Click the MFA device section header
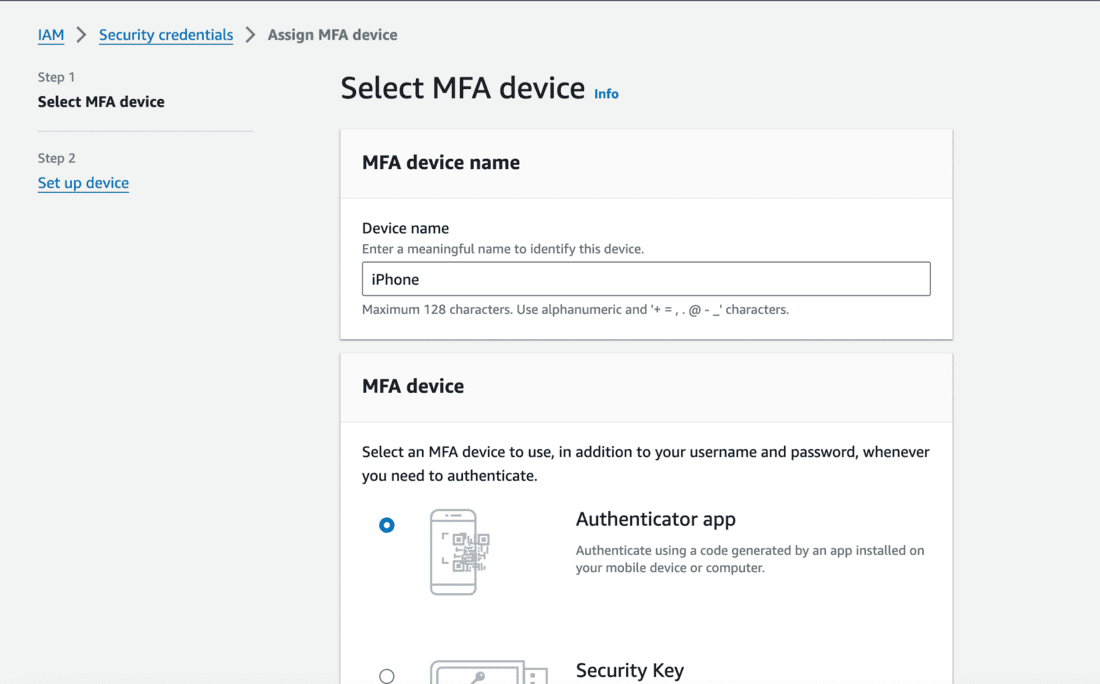The image size is (1100, 684). pyautogui.click(x=413, y=386)
